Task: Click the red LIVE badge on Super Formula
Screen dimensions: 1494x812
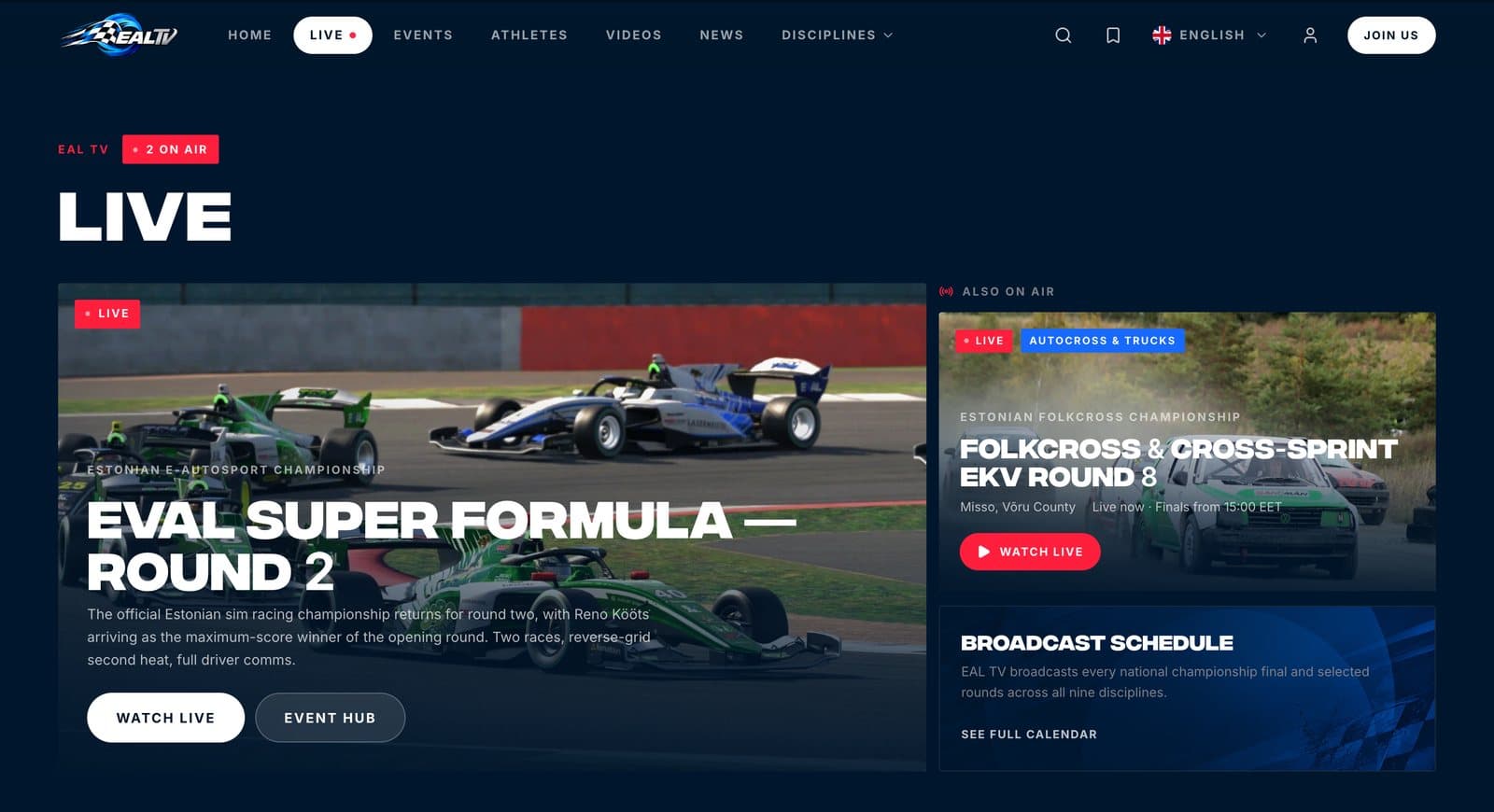Action: (107, 314)
